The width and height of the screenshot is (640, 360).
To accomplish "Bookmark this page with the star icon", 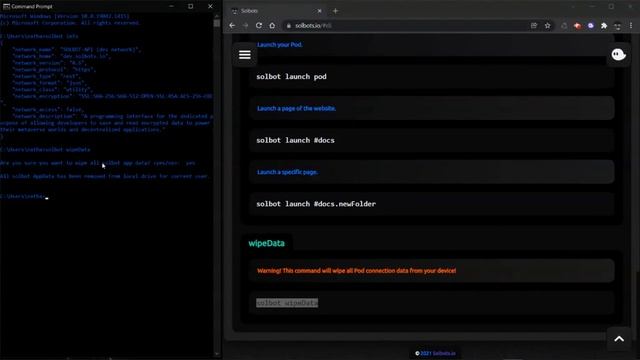I will pyautogui.click(x=547, y=26).
